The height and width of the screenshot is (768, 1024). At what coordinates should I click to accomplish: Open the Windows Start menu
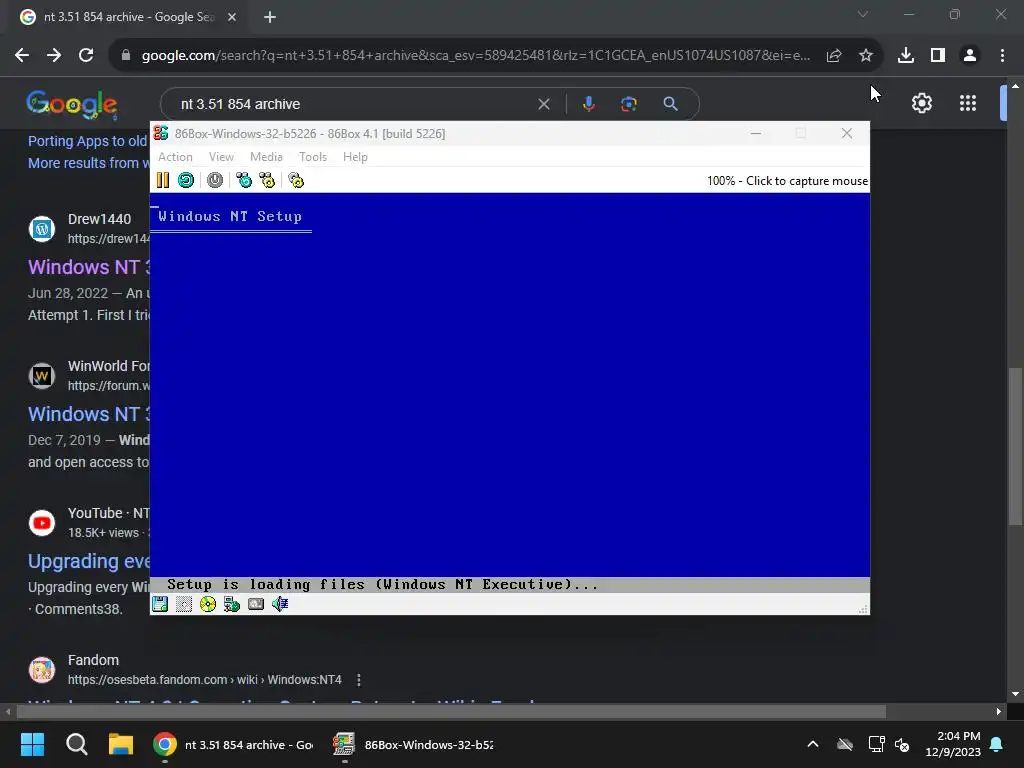tap(32, 744)
